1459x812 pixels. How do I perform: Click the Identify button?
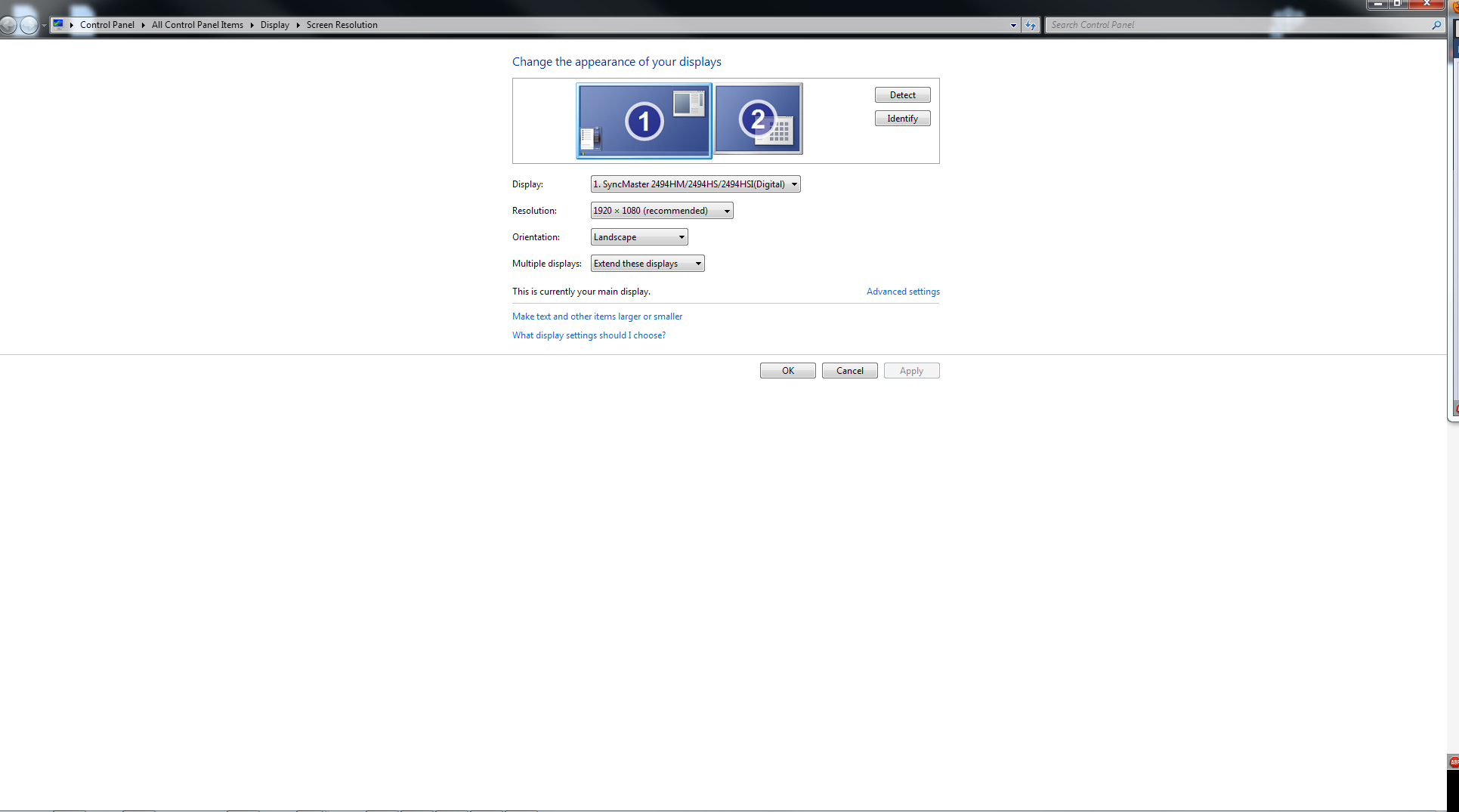(x=902, y=119)
